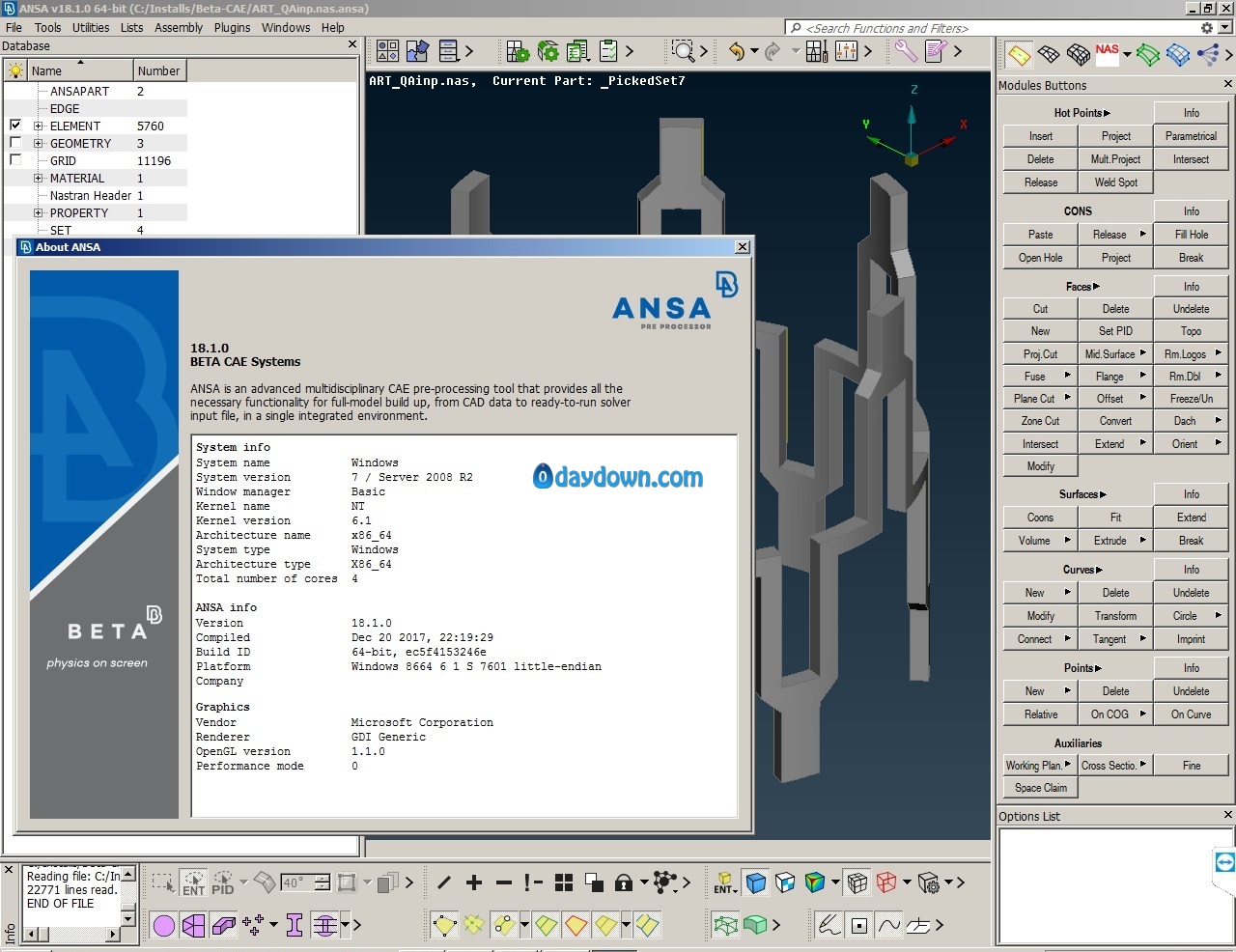Click the rainbow colored cube view icon
Screen dimensions: 1236x952
click(x=815, y=882)
